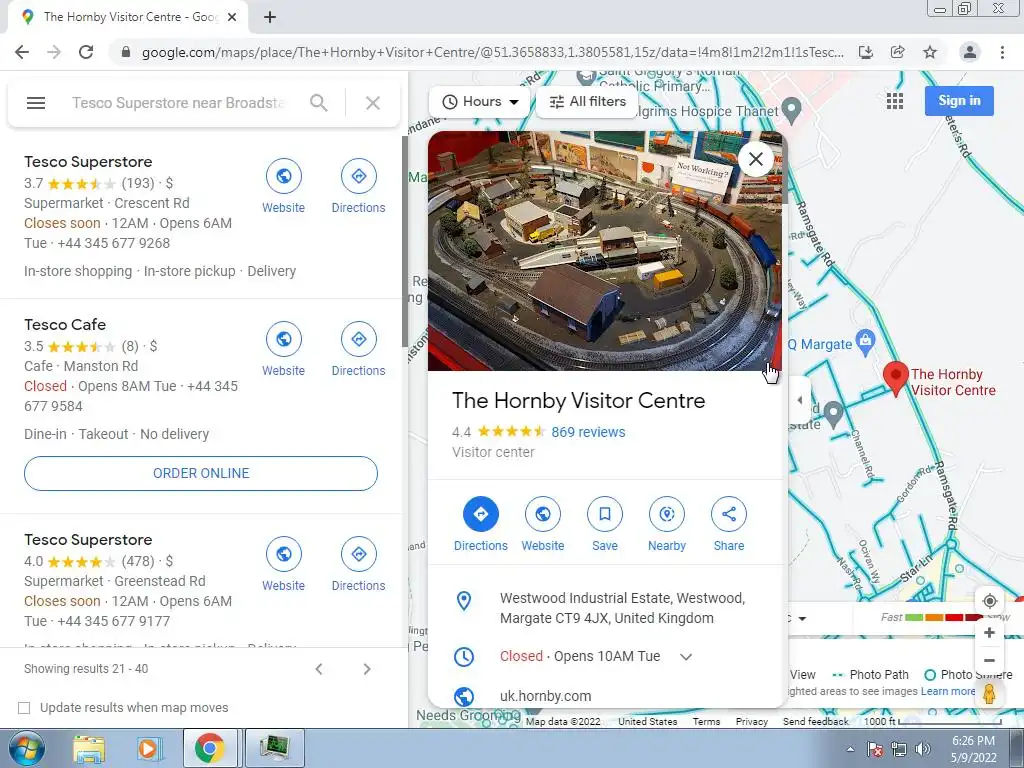
Task: Expand the opening hours chevron
Action: tap(686, 657)
